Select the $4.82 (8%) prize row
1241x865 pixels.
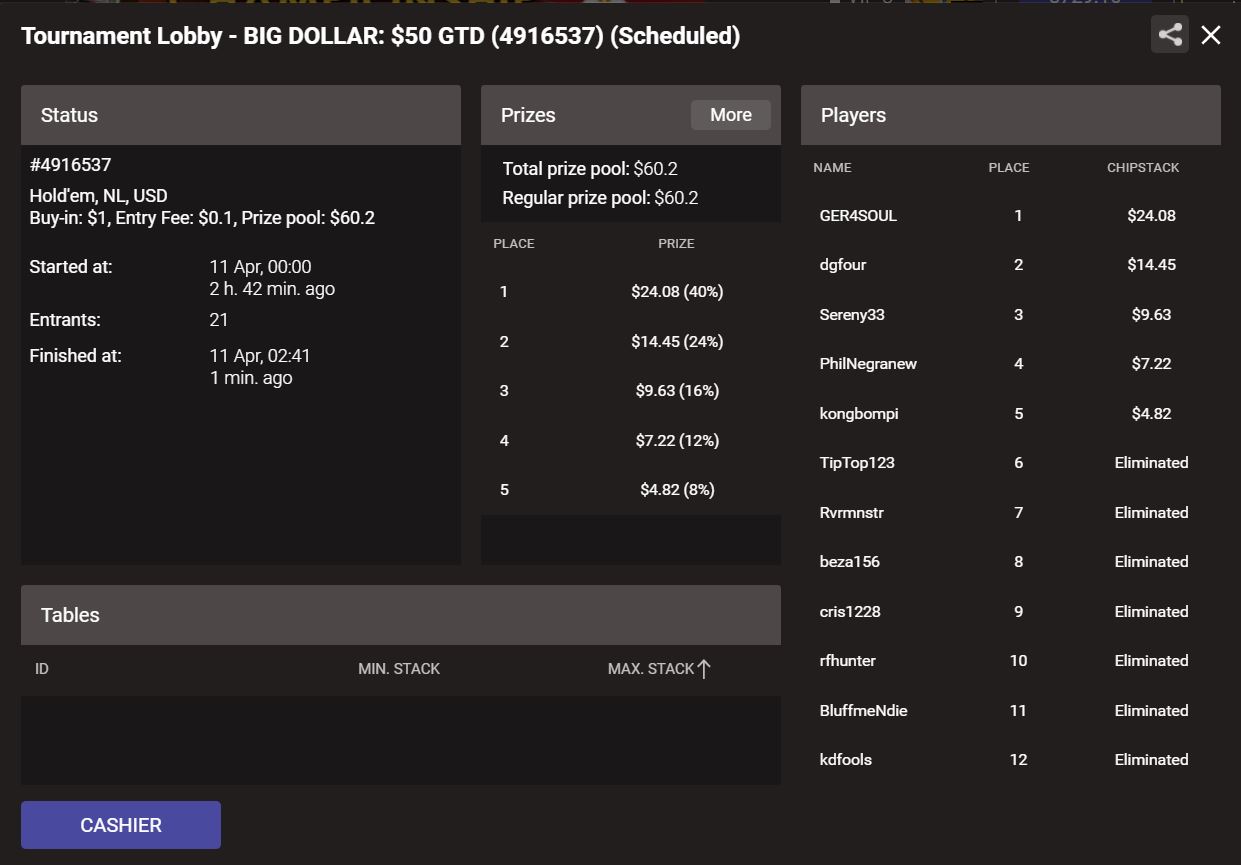click(x=631, y=490)
